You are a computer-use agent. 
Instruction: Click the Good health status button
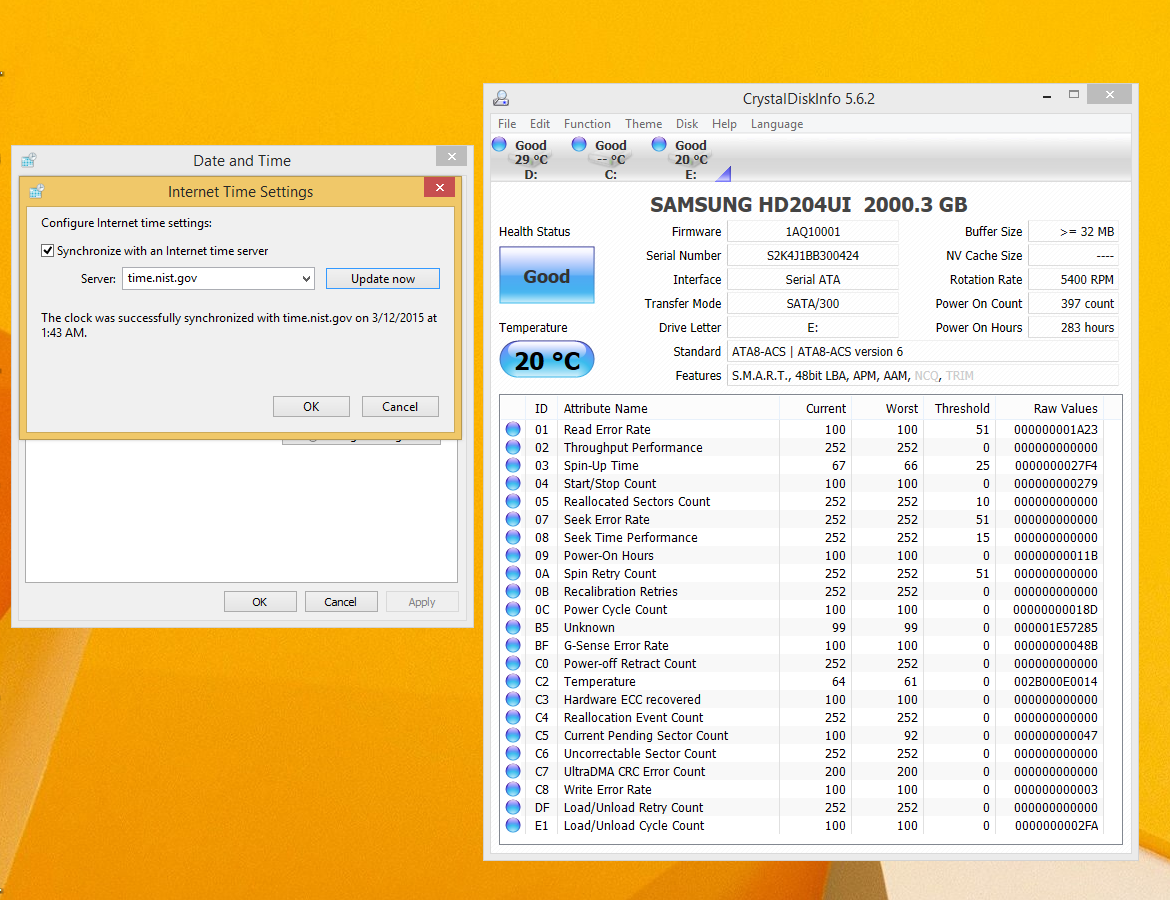547,275
